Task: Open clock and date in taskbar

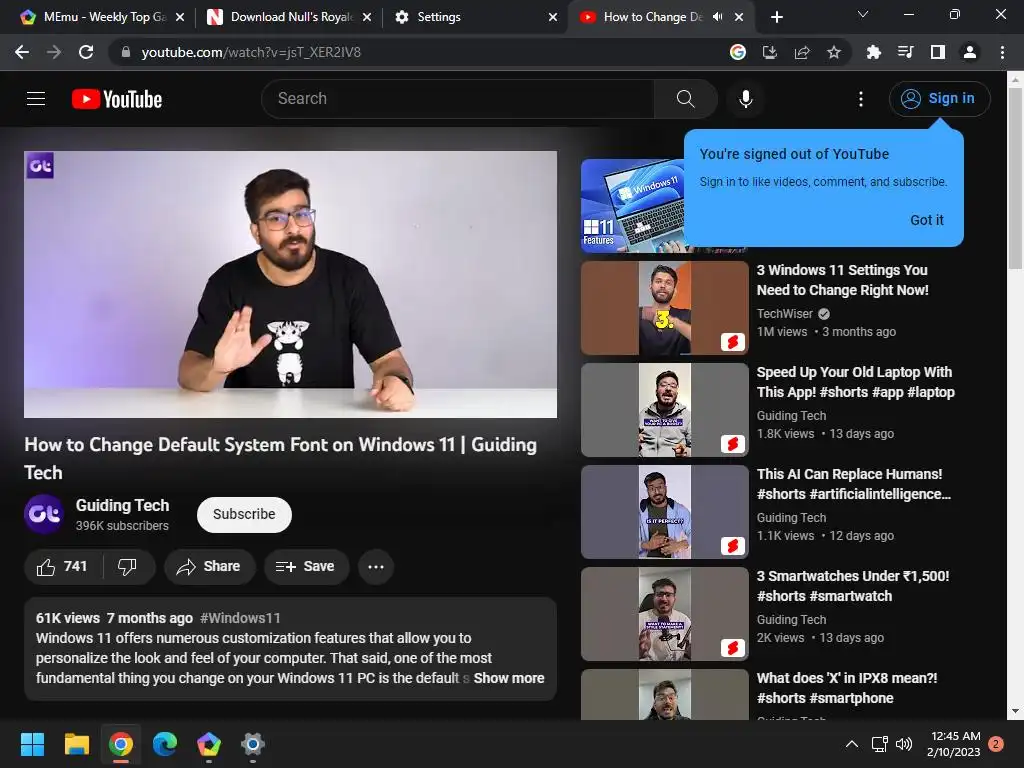Action: click(953, 744)
